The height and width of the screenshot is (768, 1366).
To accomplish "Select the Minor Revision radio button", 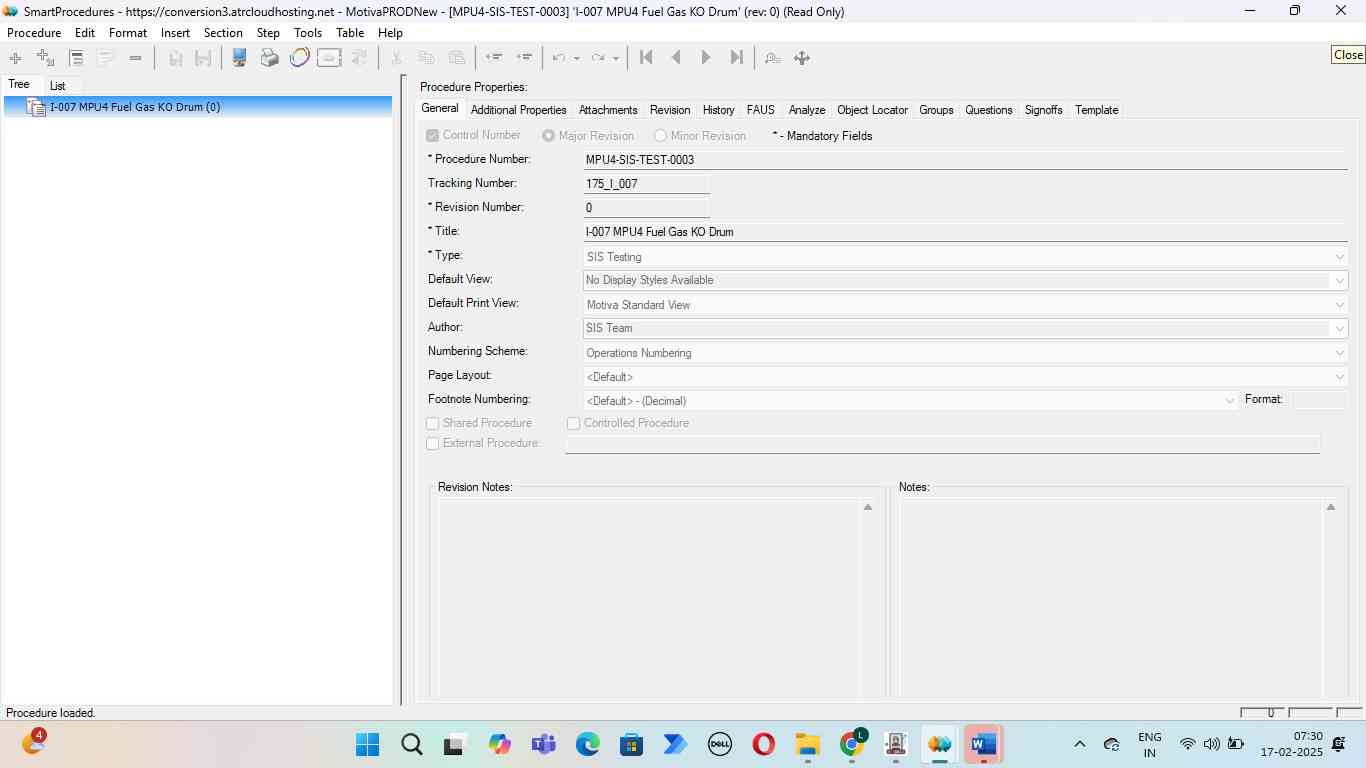I will pyautogui.click(x=660, y=135).
